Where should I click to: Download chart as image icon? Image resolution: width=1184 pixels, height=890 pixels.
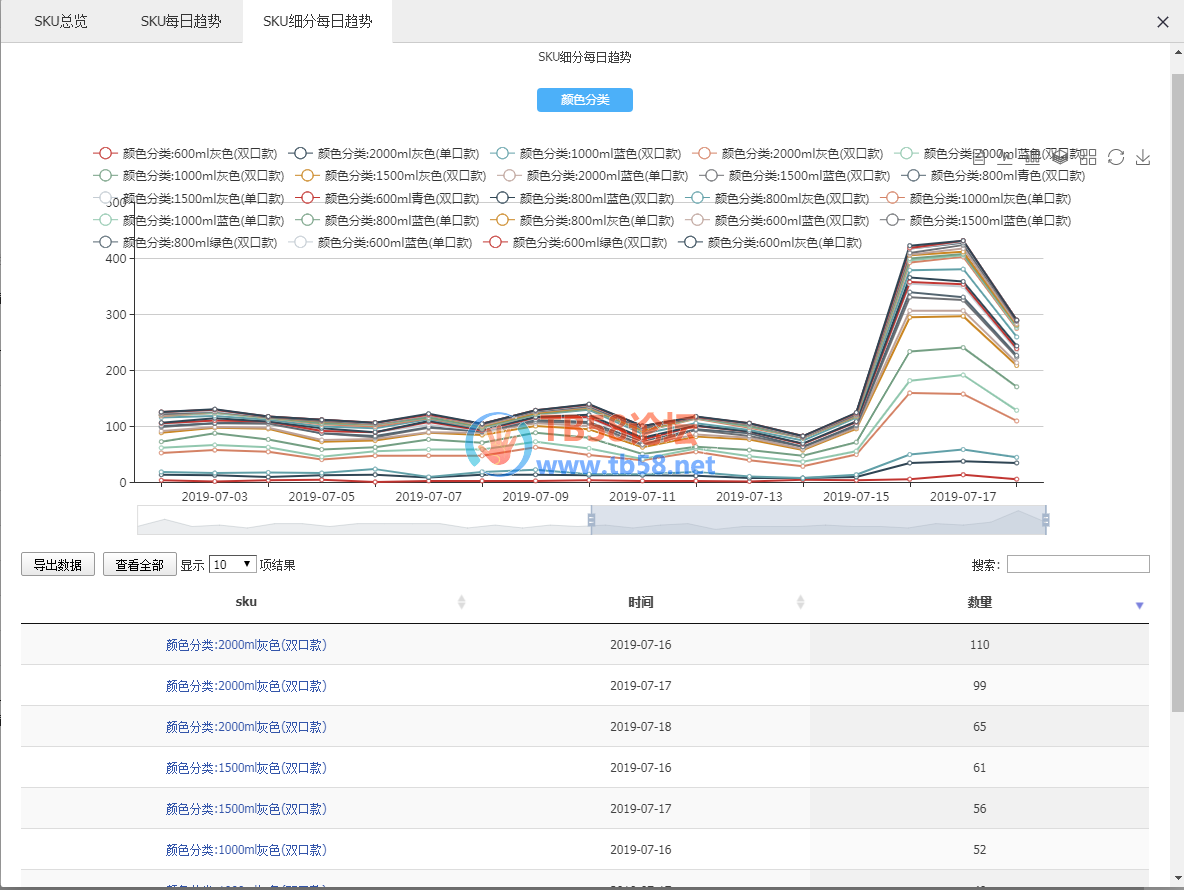coord(1143,157)
